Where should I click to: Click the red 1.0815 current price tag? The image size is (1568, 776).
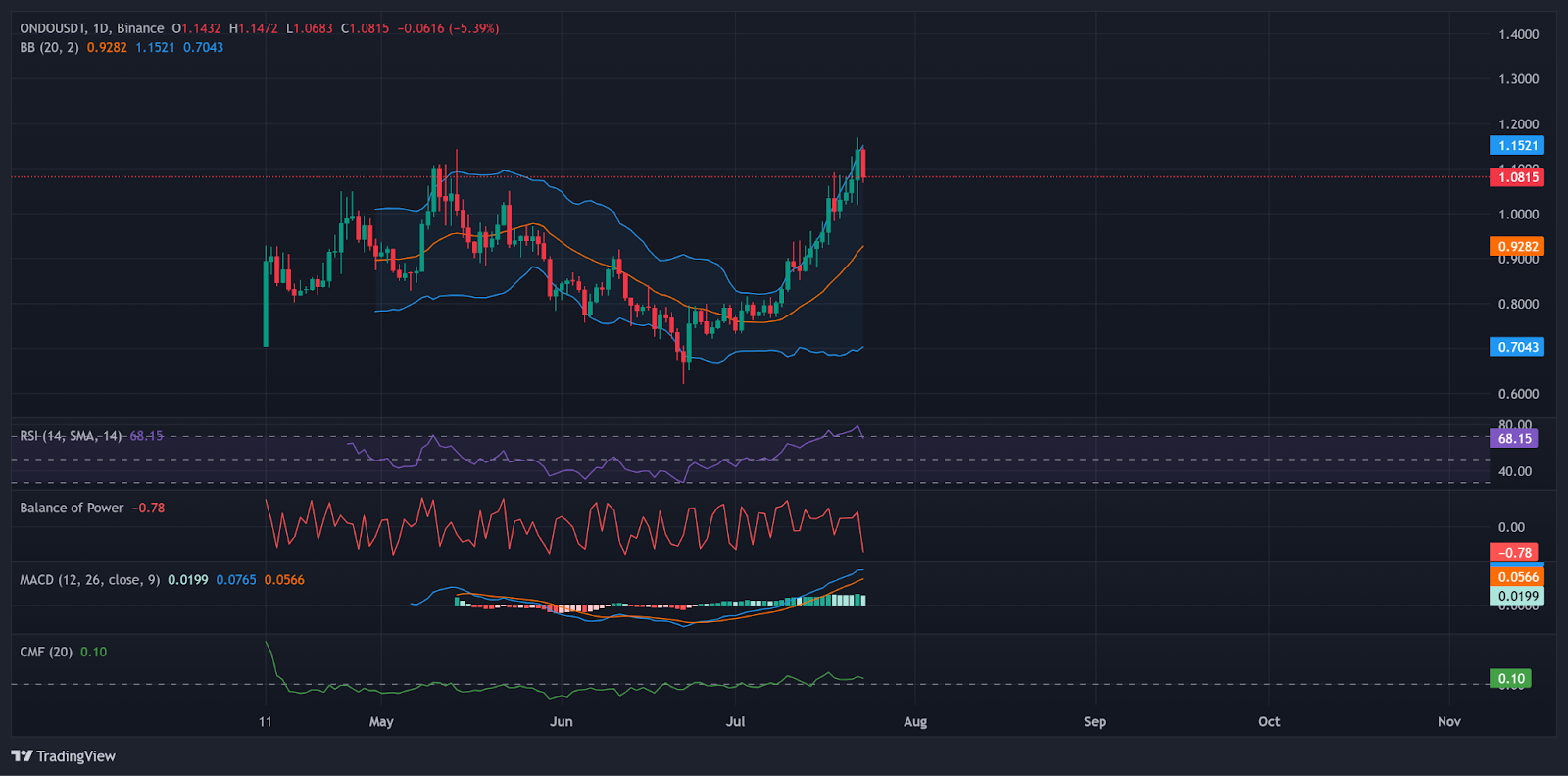click(x=1517, y=177)
